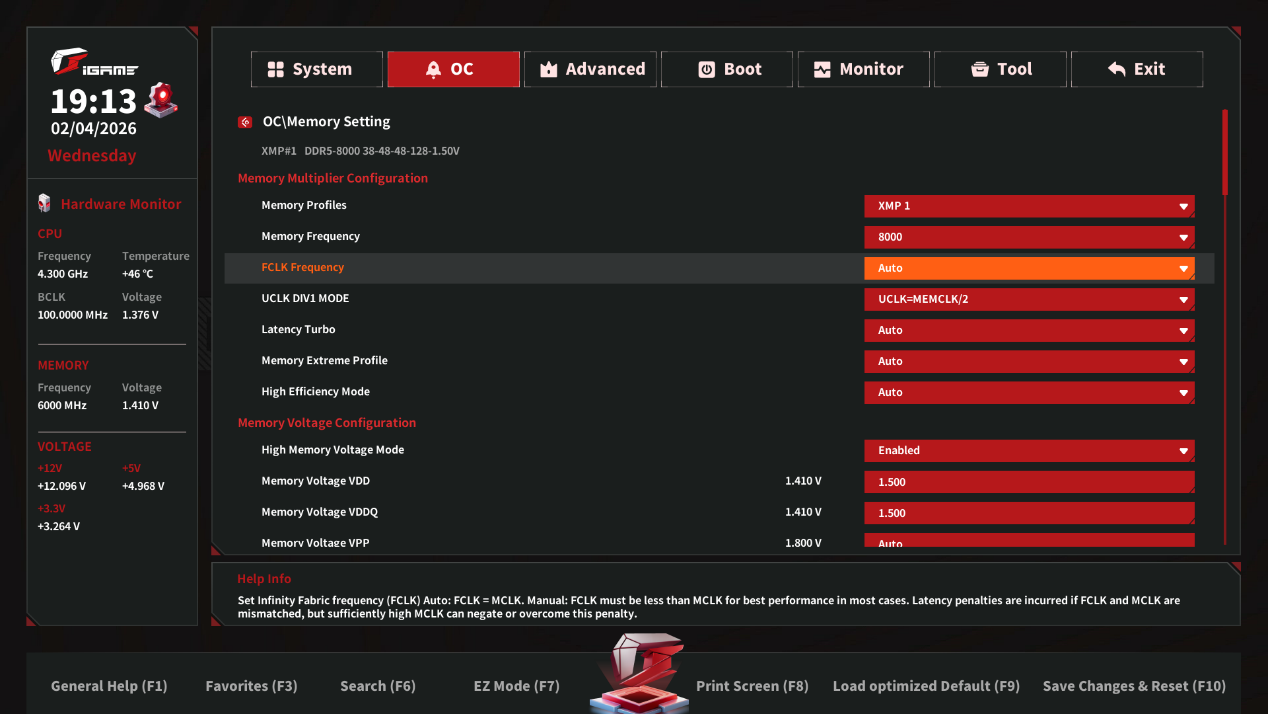The image size is (1268, 714).
Task: Click the Memory Voltage VDD input field
Action: (1029, 482)
